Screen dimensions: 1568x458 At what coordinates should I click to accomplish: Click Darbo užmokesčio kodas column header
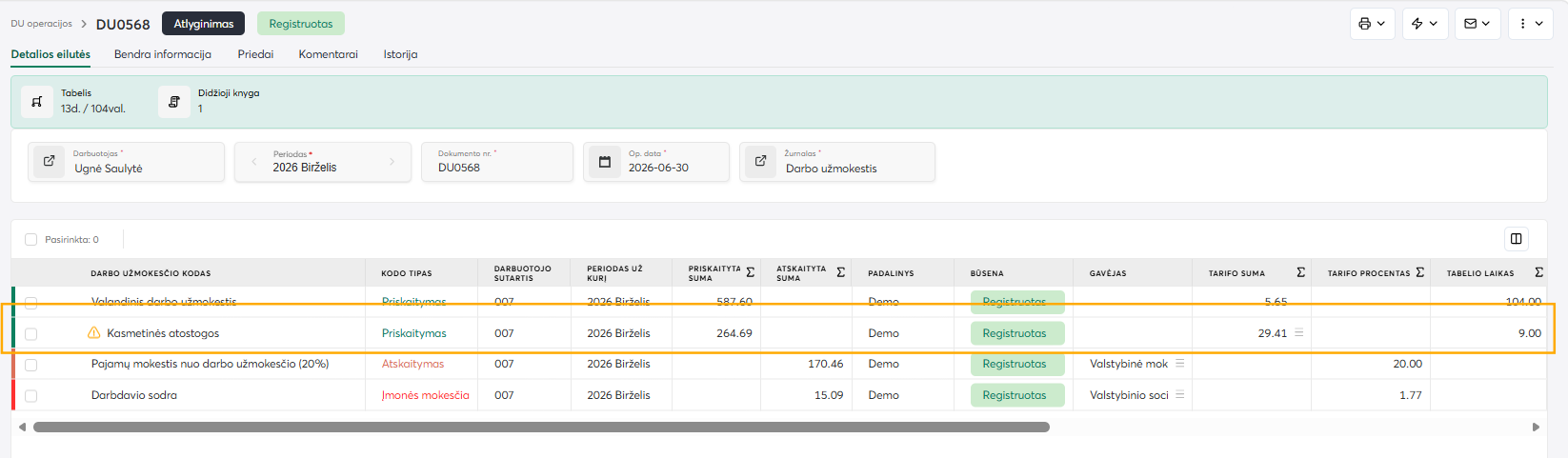point(151,273)
